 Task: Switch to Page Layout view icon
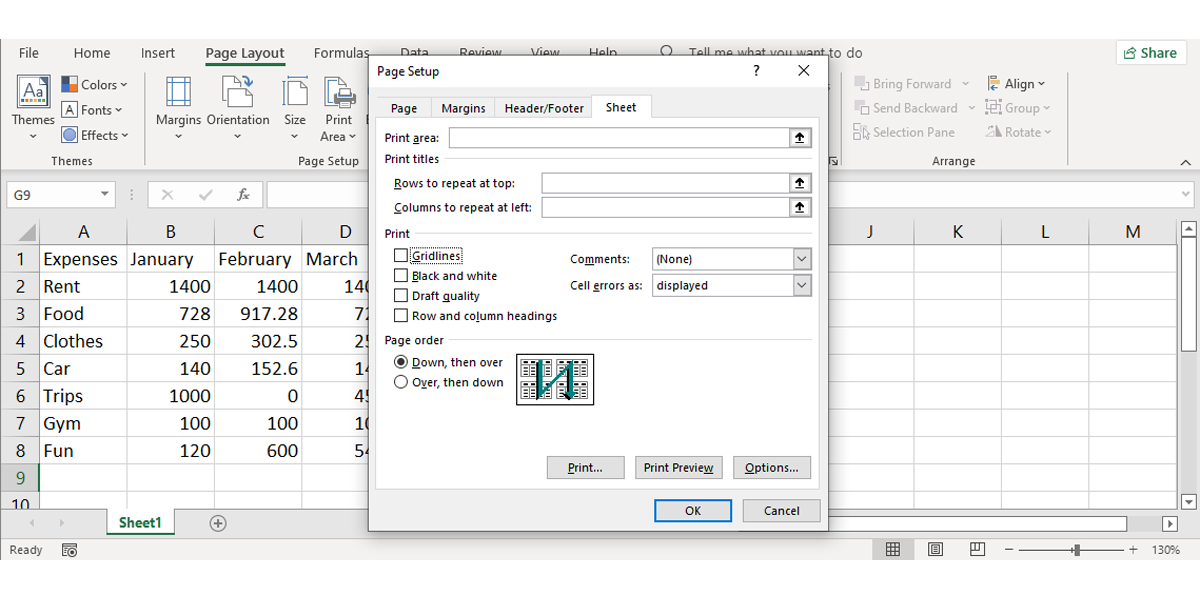click(x=935, y=550)
